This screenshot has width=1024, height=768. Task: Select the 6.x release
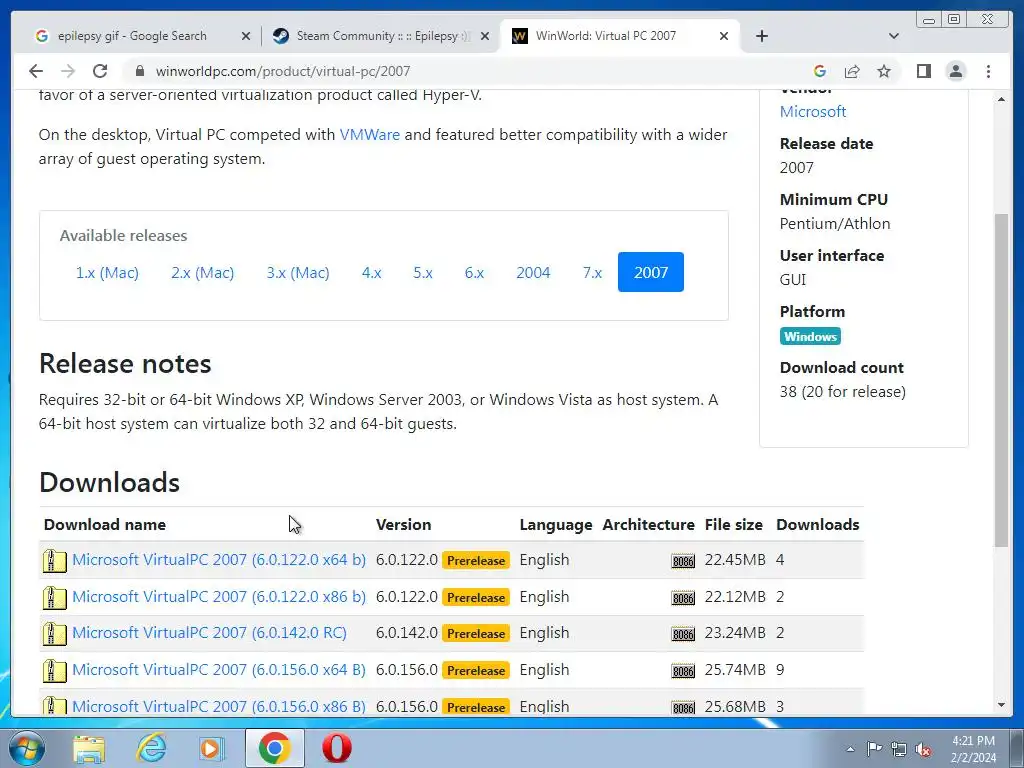474,272
